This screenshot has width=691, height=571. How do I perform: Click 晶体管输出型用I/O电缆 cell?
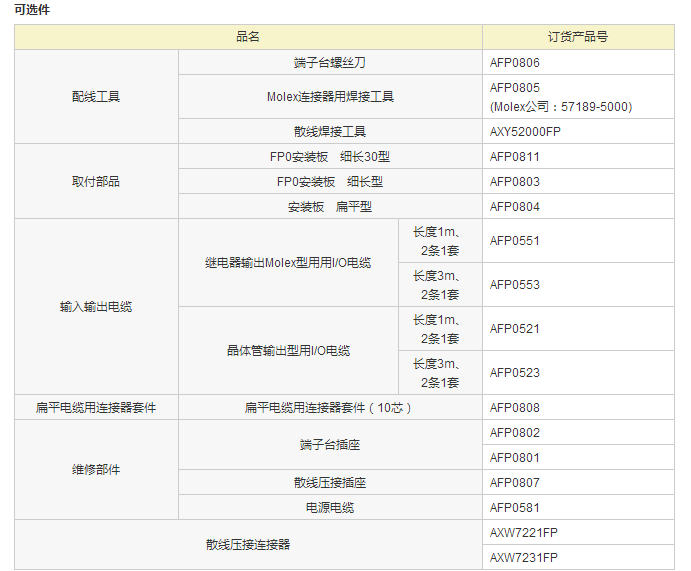point(288,351)
